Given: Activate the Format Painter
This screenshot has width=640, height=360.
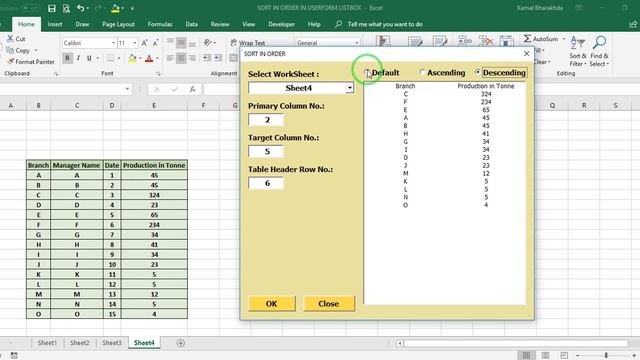Looking at the screenshot, I should (31, 62).
